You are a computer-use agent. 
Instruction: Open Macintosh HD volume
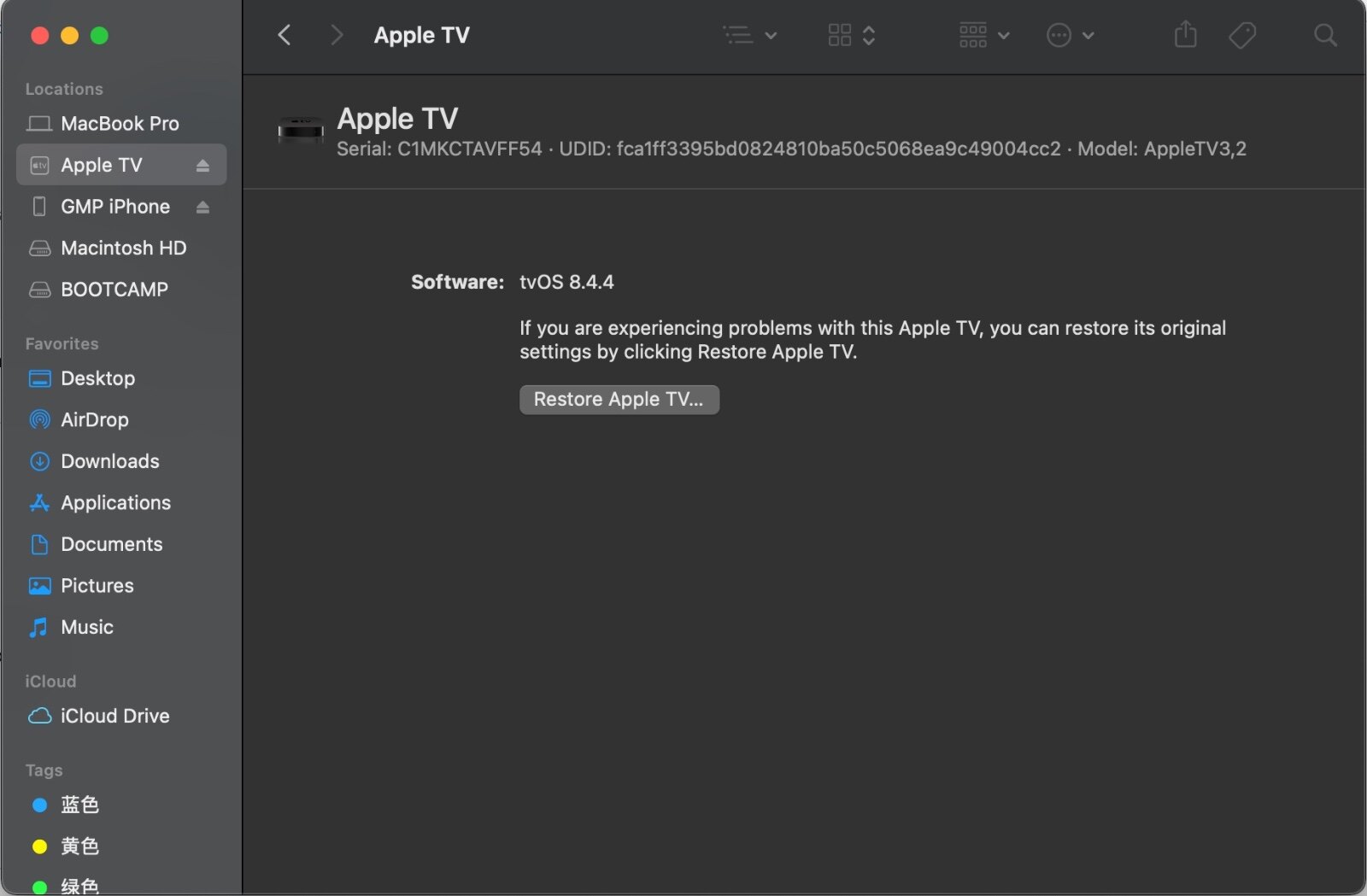tap(121, 248)
